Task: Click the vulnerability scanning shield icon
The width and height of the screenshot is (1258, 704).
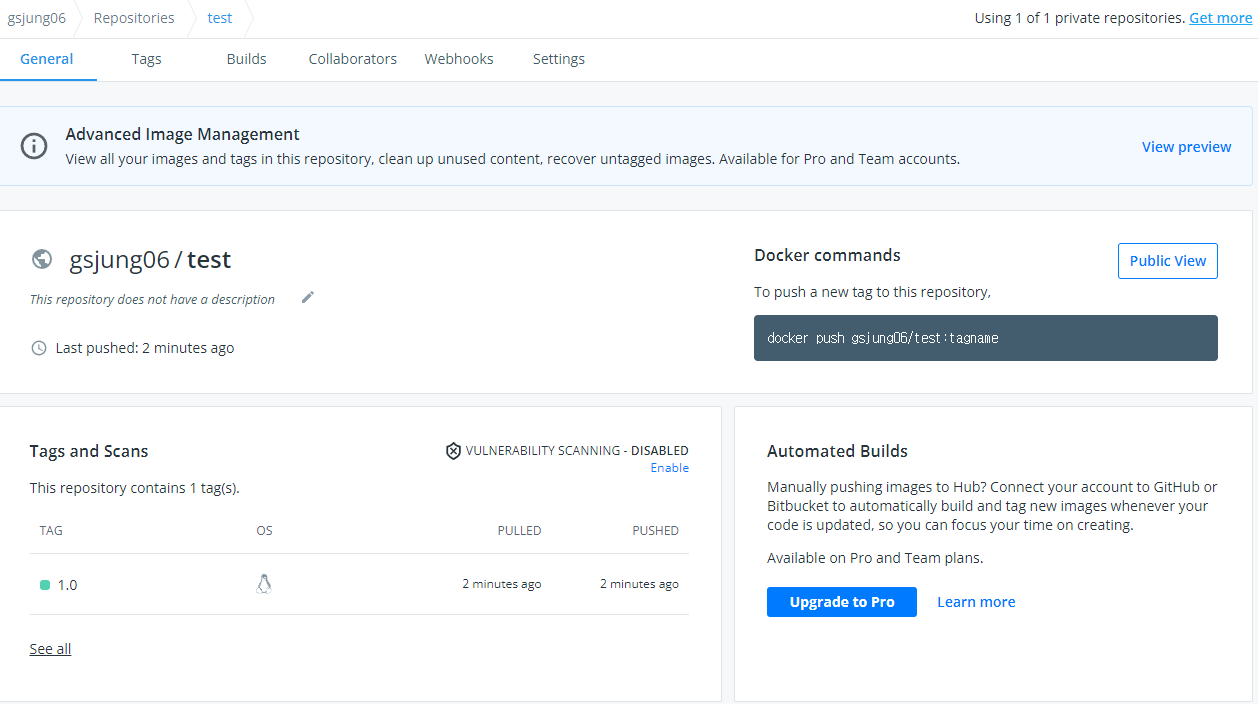Action: click(x=453, y=451)
